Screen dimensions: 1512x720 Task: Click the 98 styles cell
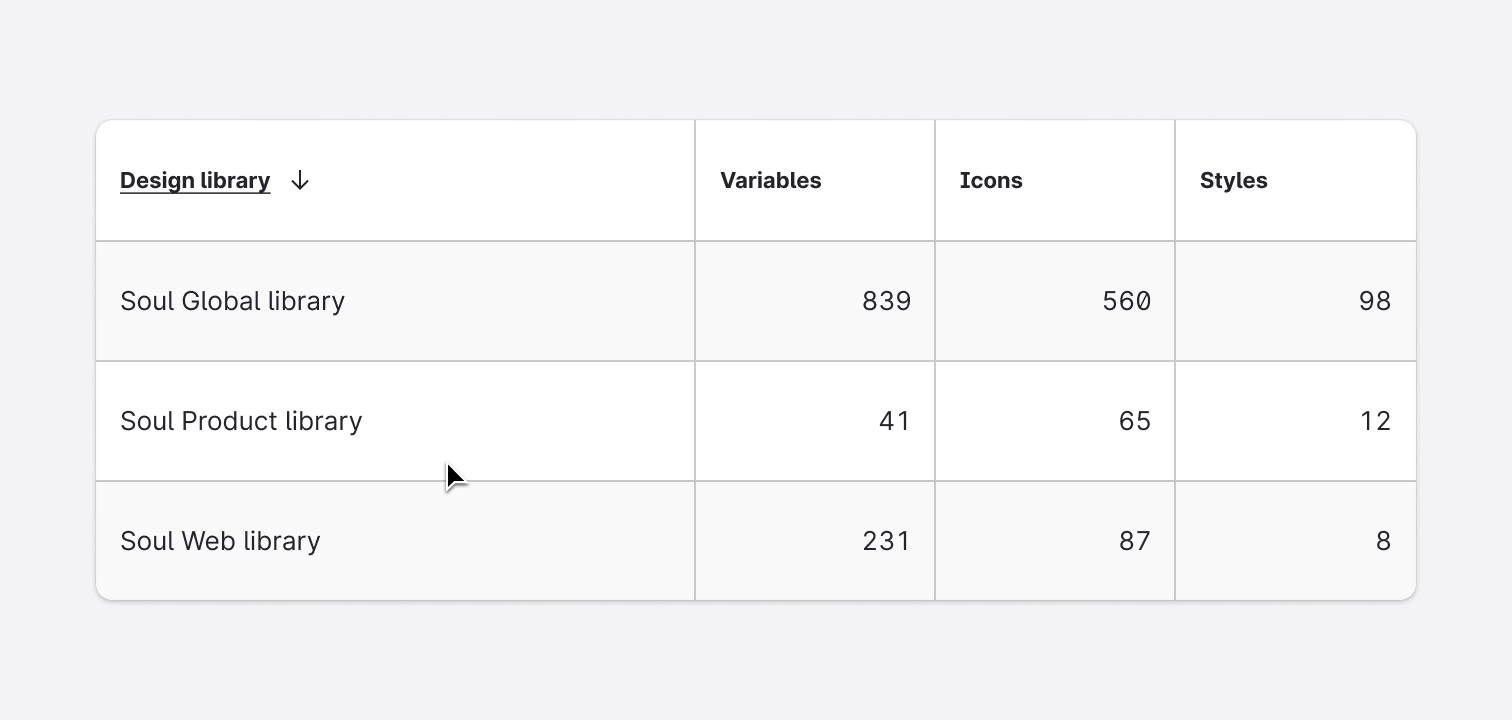pyautogui.click(x=1374, y=301)
